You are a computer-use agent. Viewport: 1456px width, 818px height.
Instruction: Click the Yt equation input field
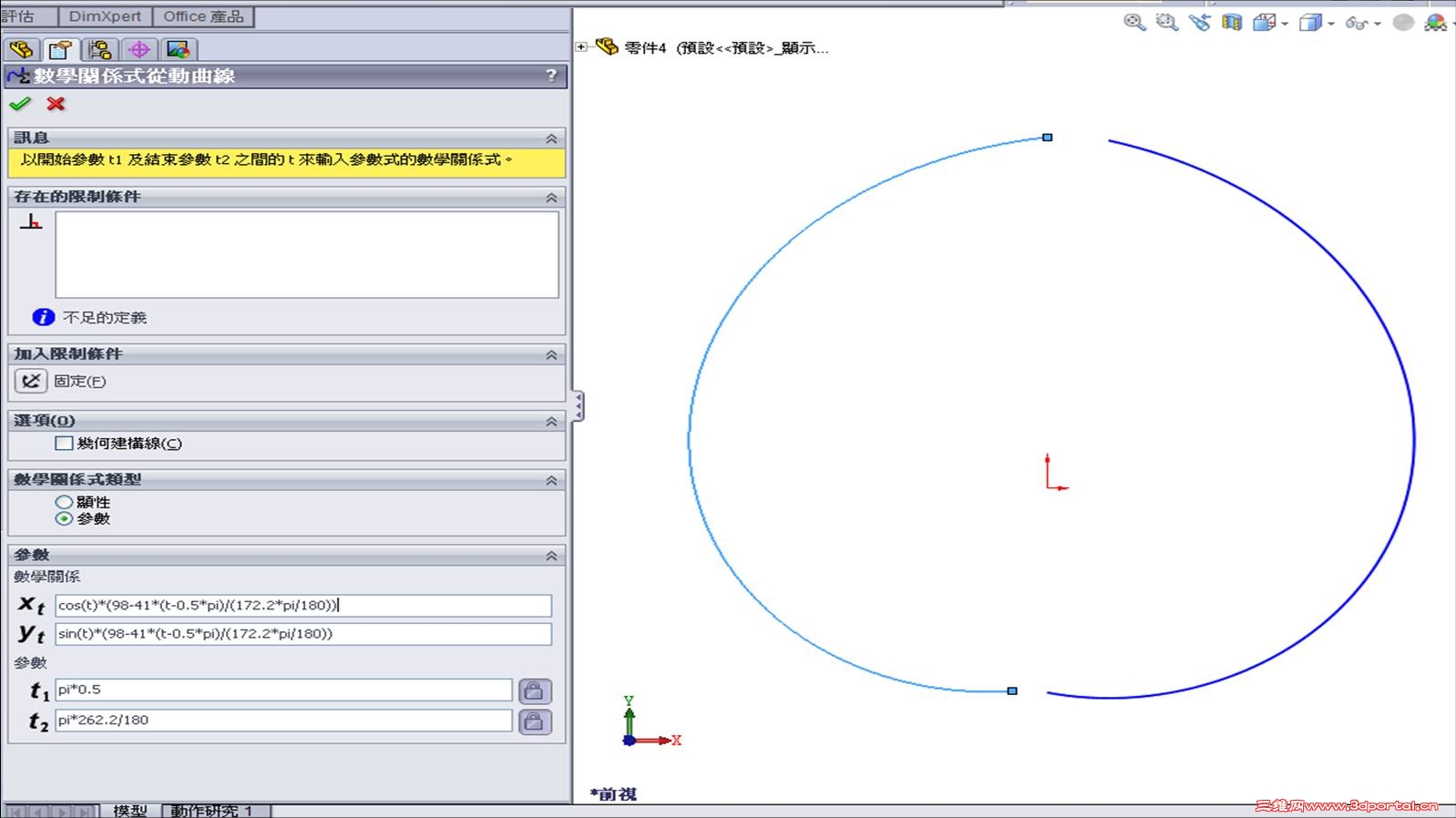click(x=303, y=633)
